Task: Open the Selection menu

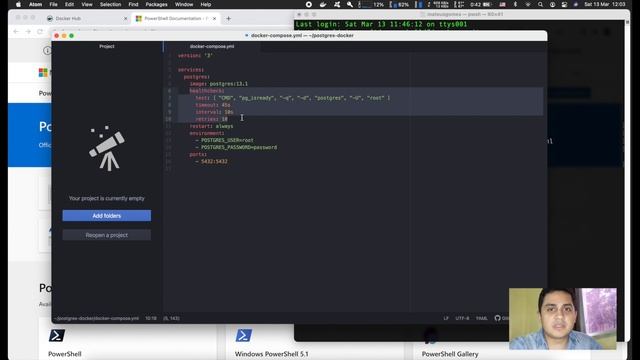Action: pyautogui.click(x=110, y=4)
